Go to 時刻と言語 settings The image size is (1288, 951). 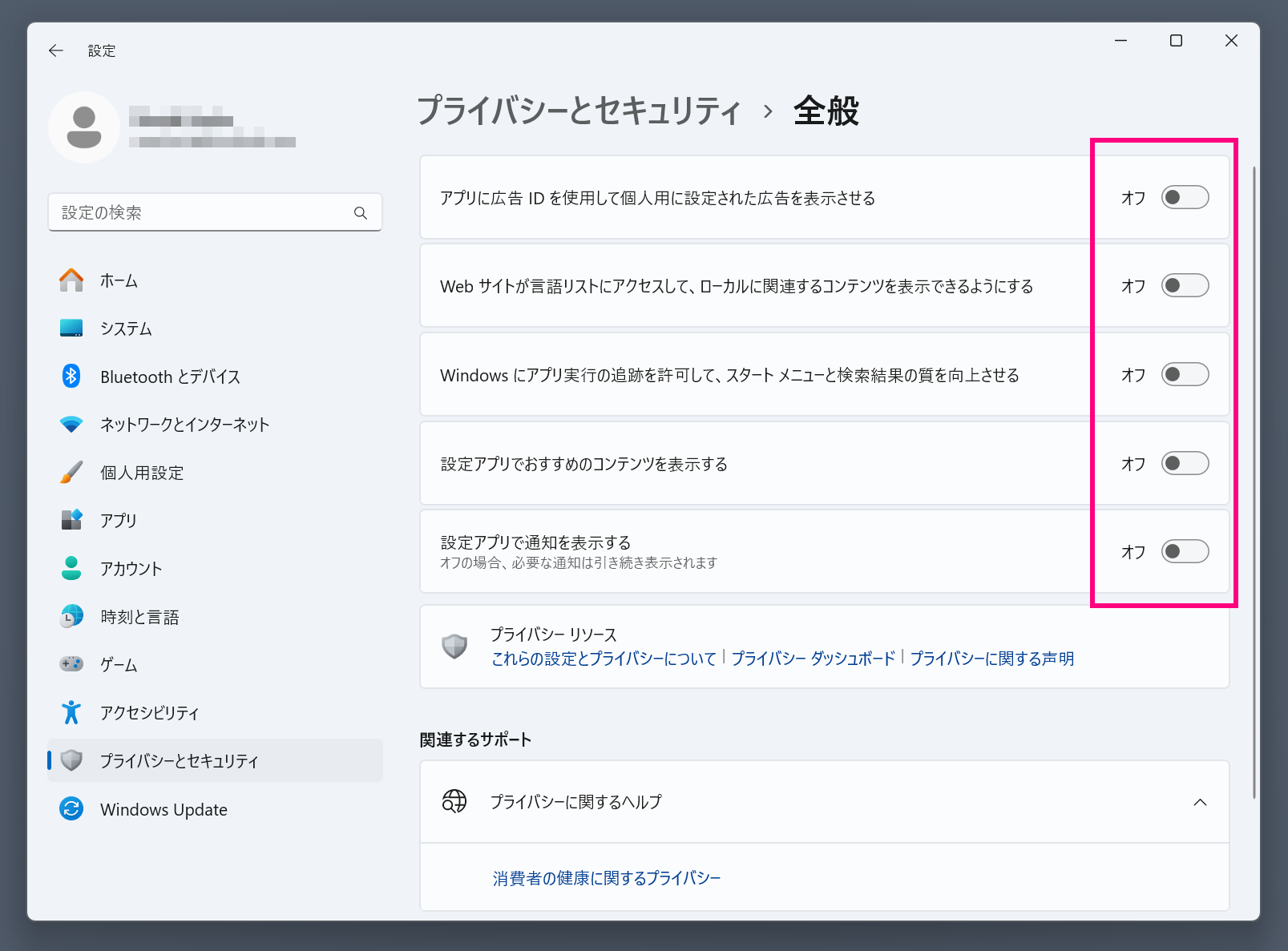tap(139, 617)
